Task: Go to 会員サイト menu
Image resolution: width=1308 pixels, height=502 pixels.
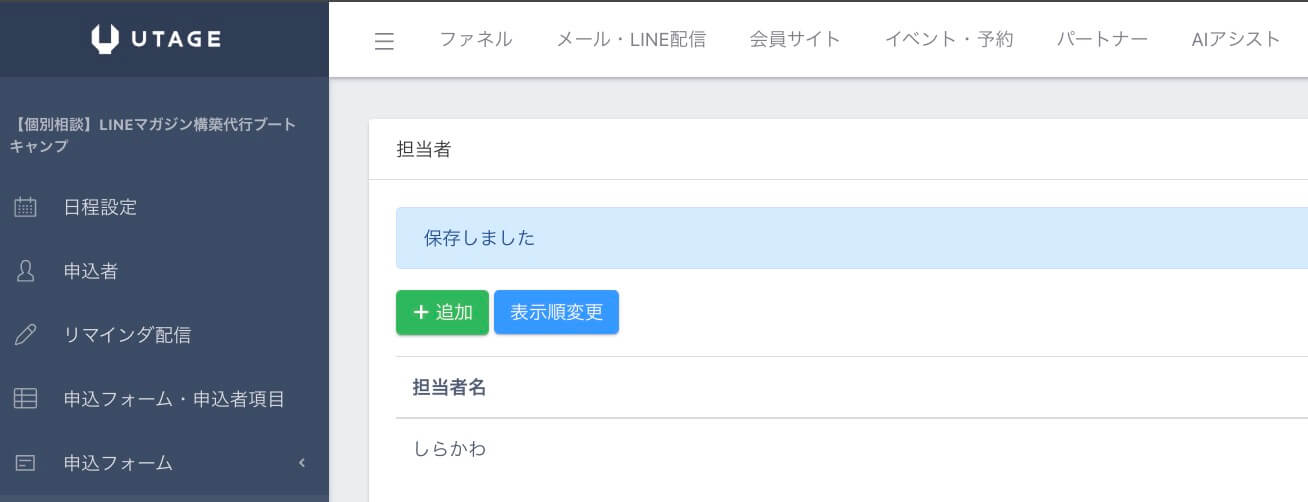Action: click(795, 39)
